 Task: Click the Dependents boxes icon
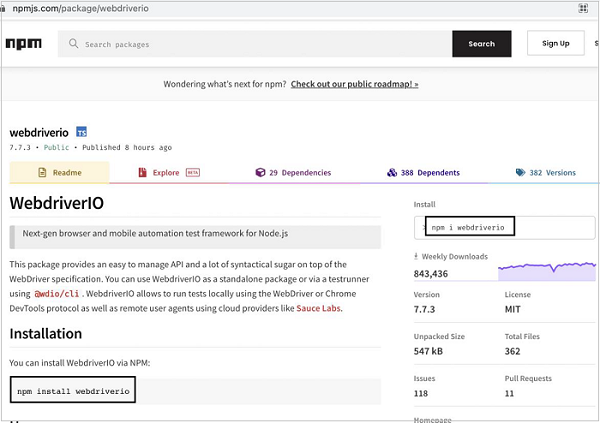click(x=392, y=172)
